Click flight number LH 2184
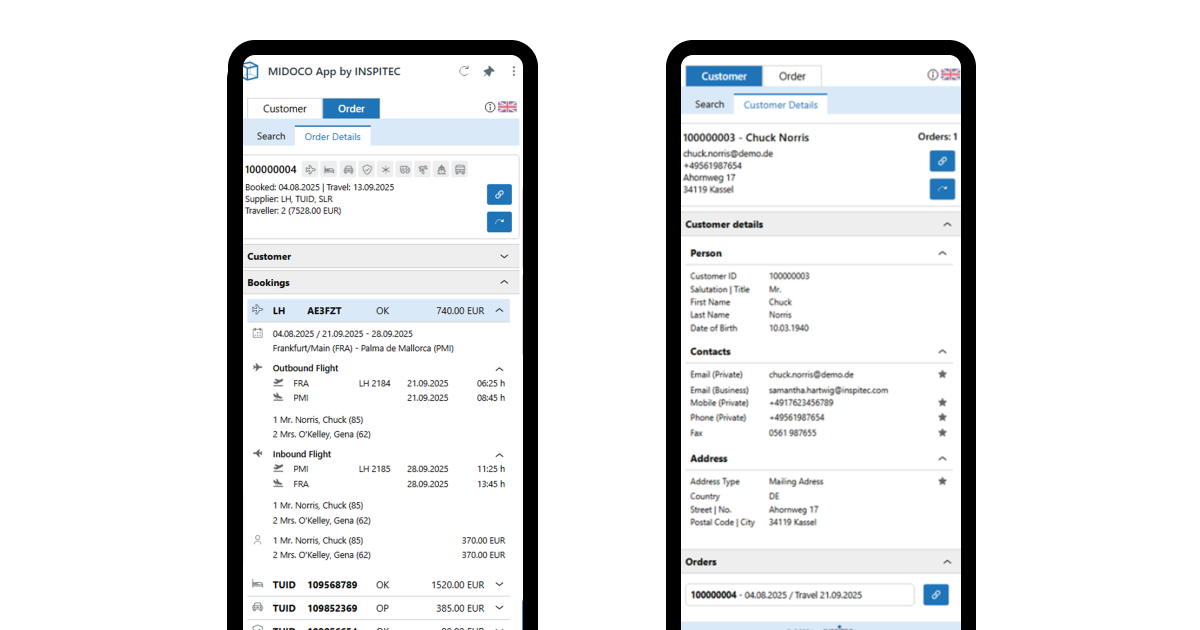Image resolution: width=1200 pixels, height=630 pixels. [x=374, y=383]
